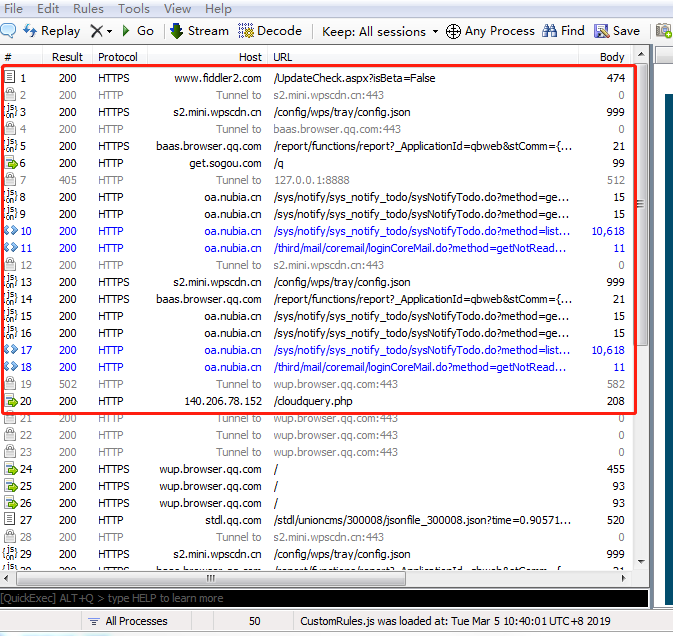This screenshot has width=673, height=636.
Task: Click the session count 50 in status bar
Action: click(255, 621)
